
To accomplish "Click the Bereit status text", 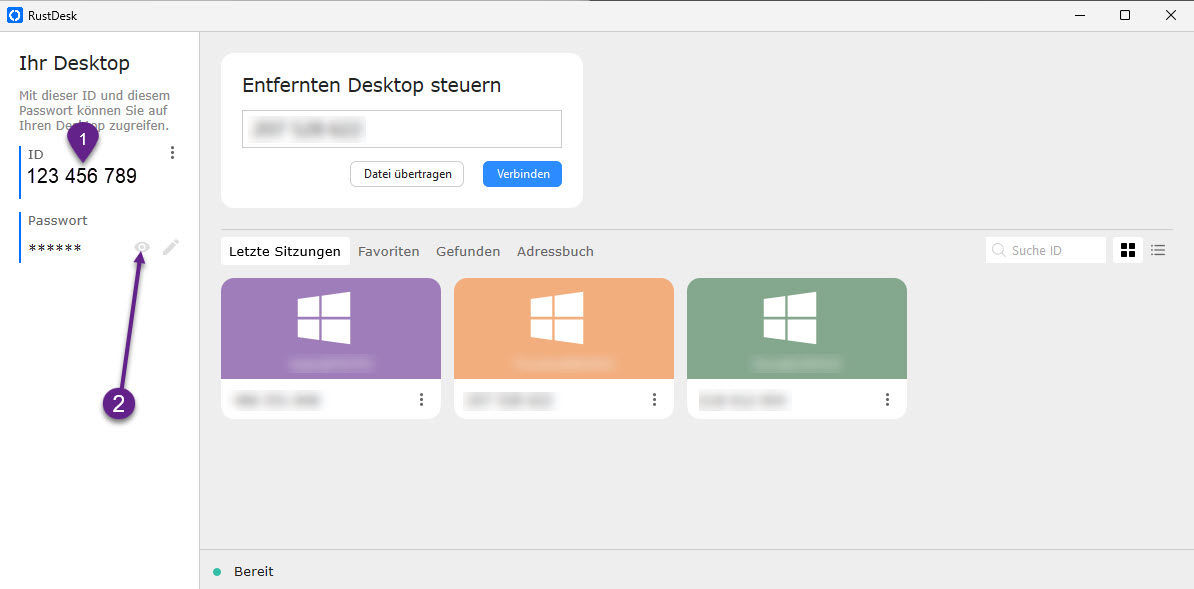I will 254,571.
